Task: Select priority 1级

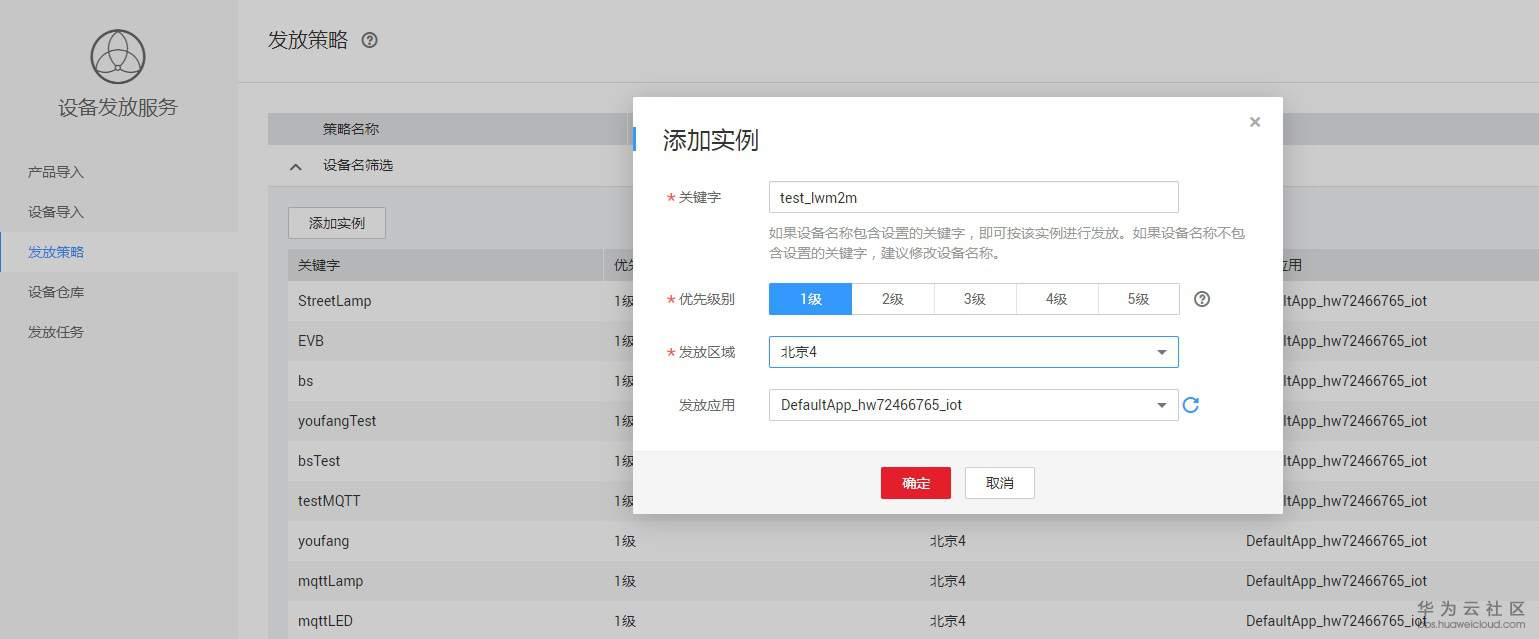Action: click(x=810, y=299)
